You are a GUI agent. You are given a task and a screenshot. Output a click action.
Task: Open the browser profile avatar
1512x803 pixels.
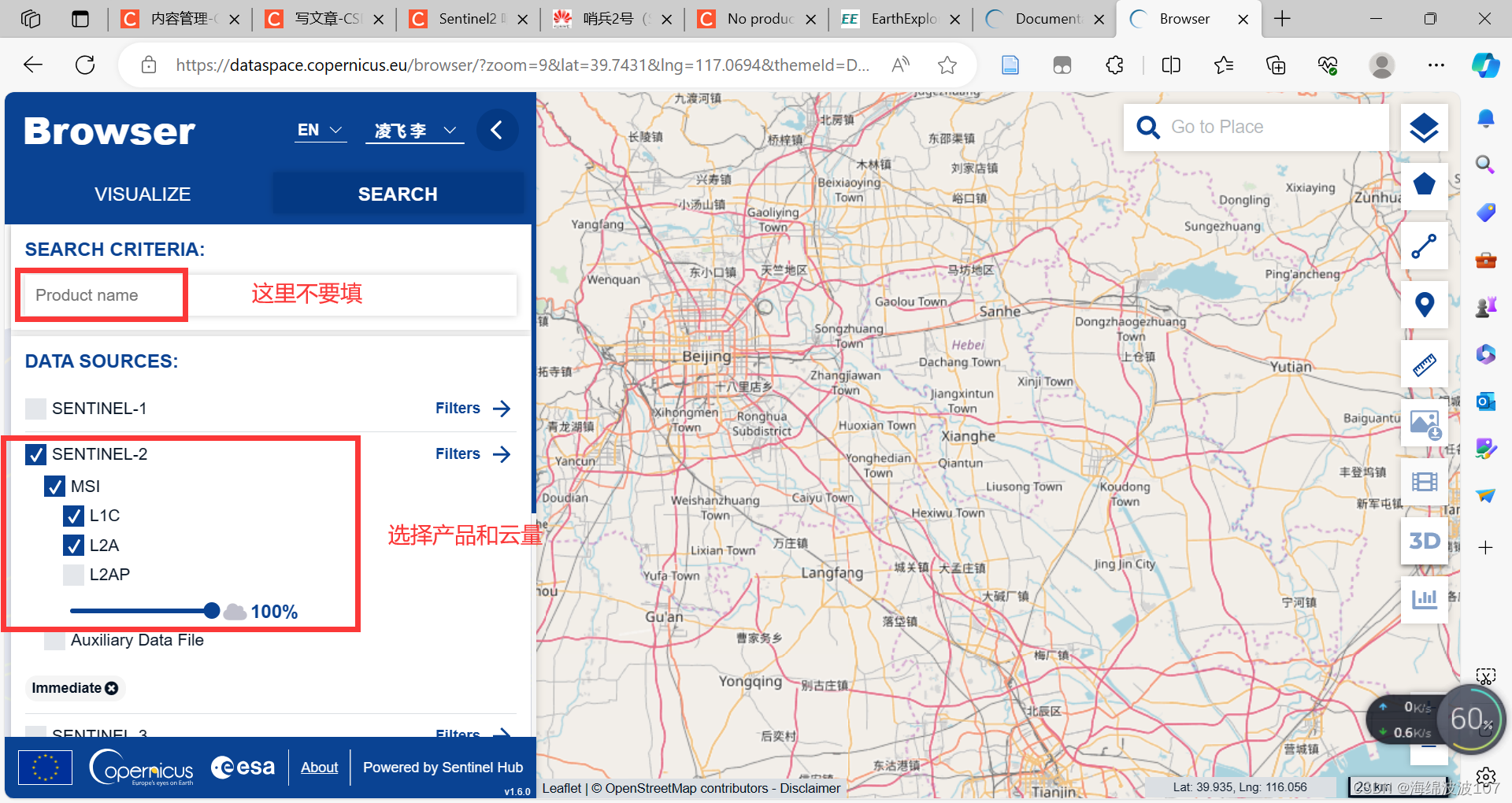(1381, 65)
